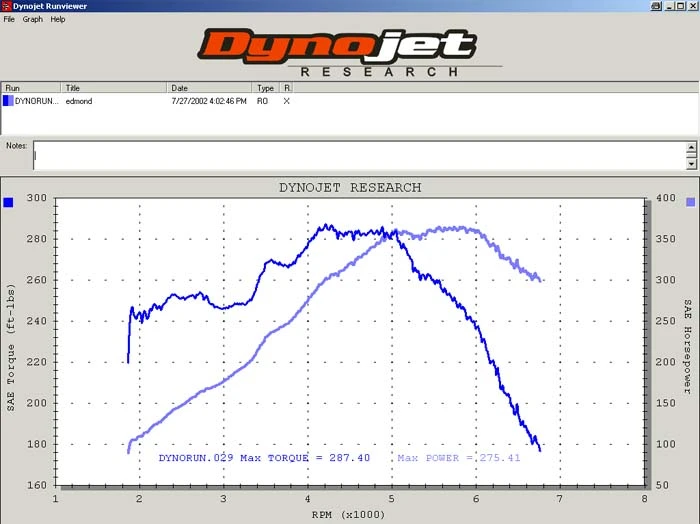Viewport: 700px width, 524px height.
Task: Click the SAE Horsepower axis label
Action: [x=688, y=347]
